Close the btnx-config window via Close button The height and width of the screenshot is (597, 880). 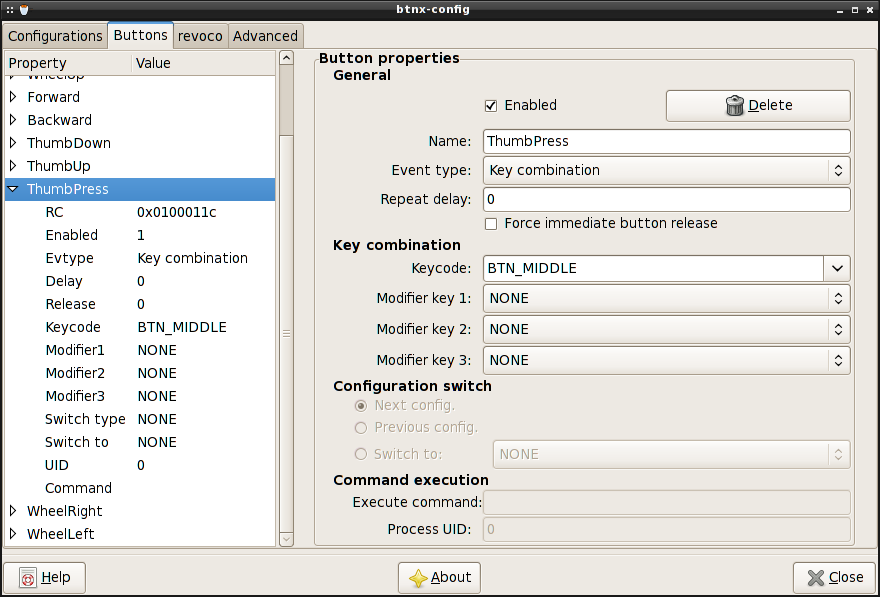(836, 577)
